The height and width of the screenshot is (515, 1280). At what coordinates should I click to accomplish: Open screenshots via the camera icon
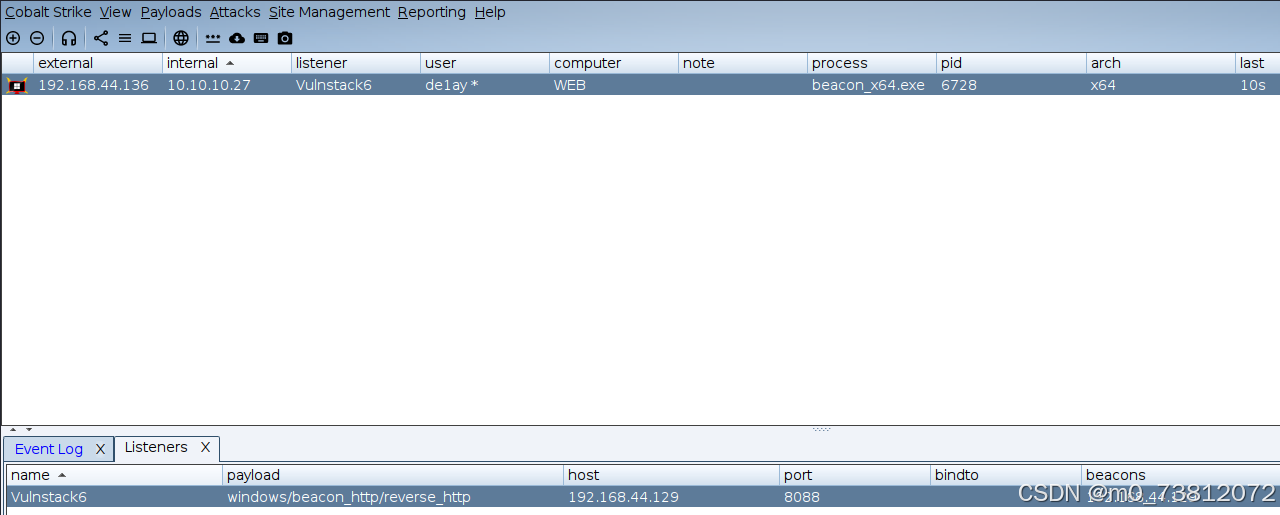tap(285, 38)
